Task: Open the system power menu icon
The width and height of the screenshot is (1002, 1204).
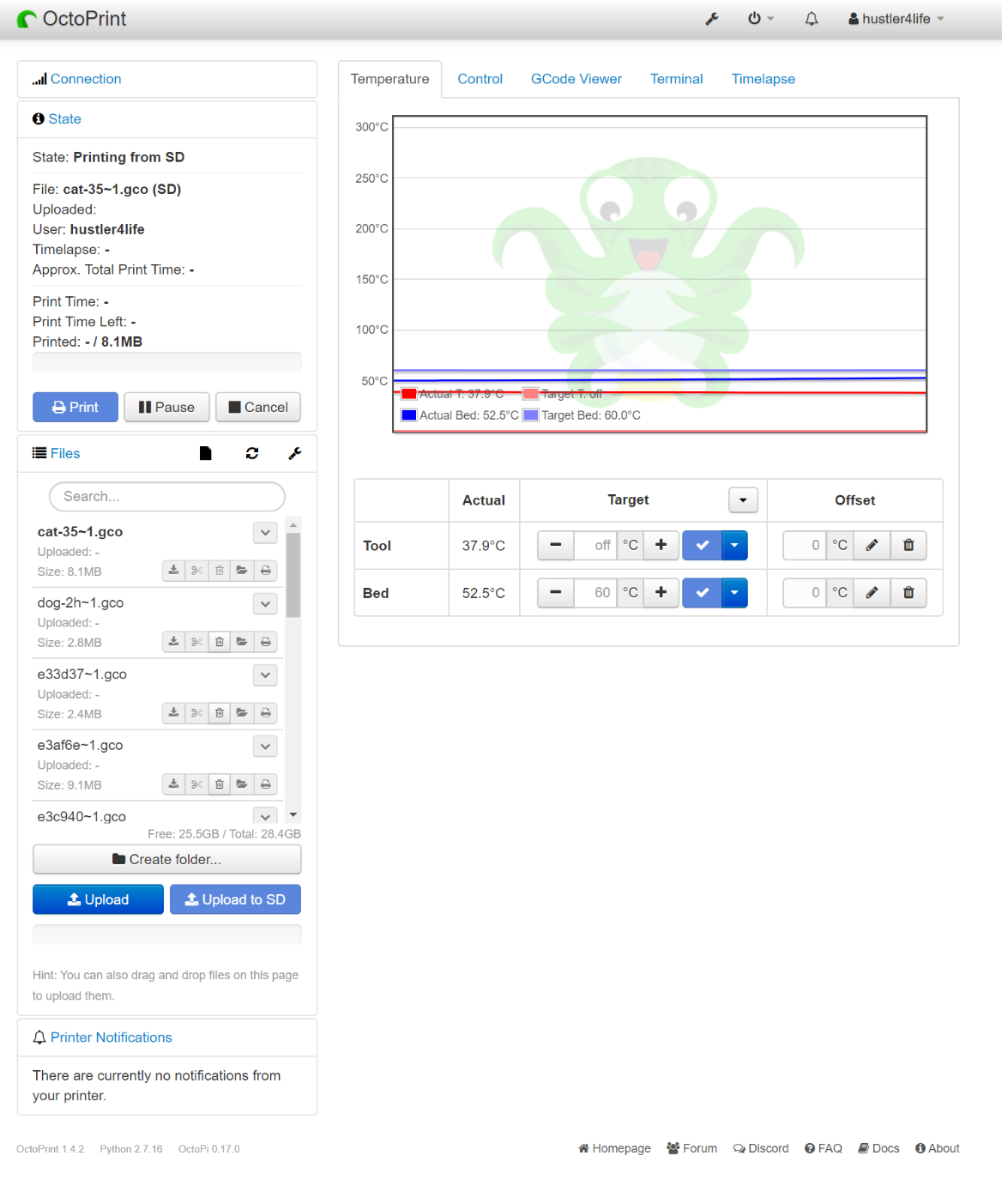Action: point(759,19)
